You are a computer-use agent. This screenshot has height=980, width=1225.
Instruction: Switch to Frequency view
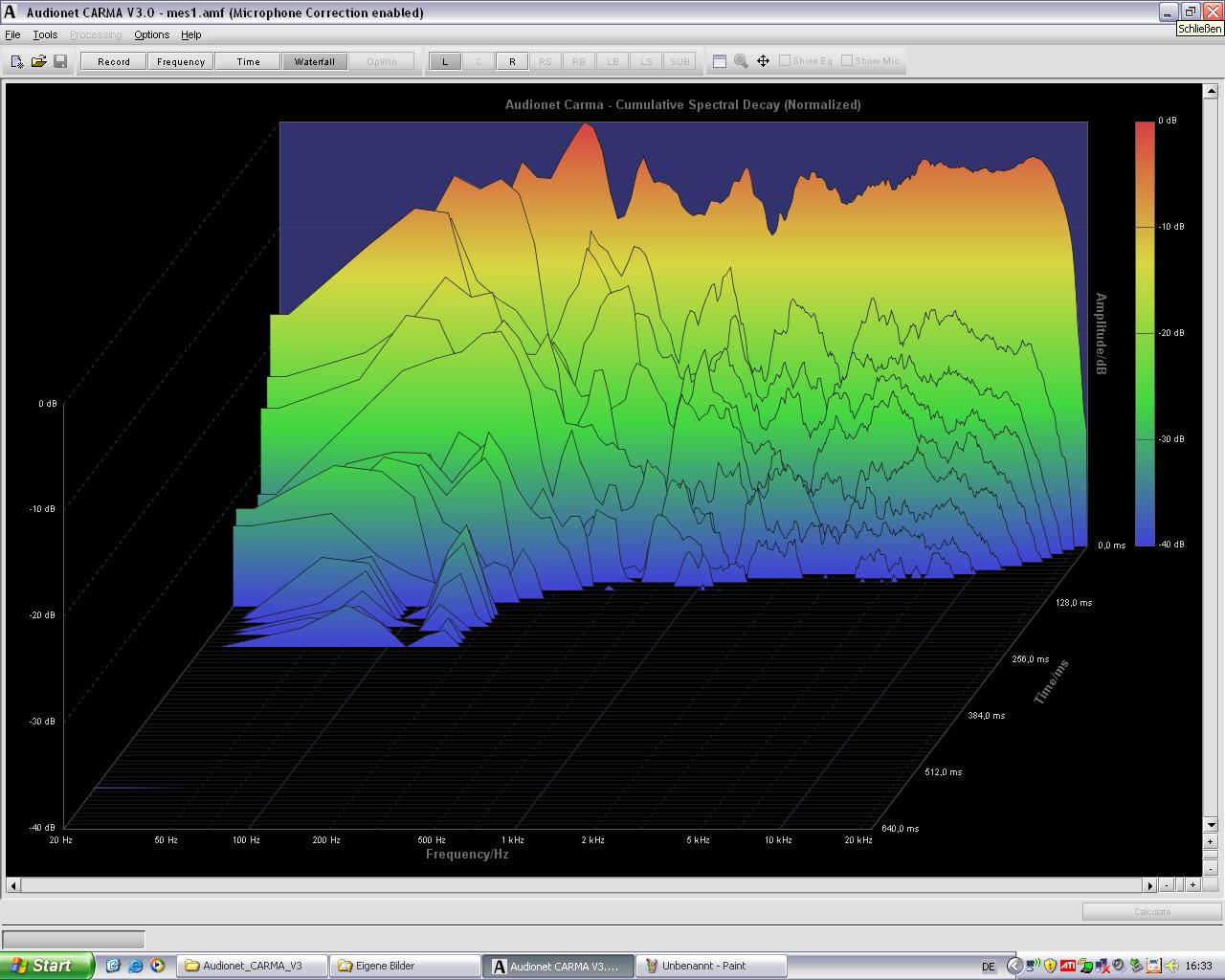pyautogui.click(x=181, y=61)
